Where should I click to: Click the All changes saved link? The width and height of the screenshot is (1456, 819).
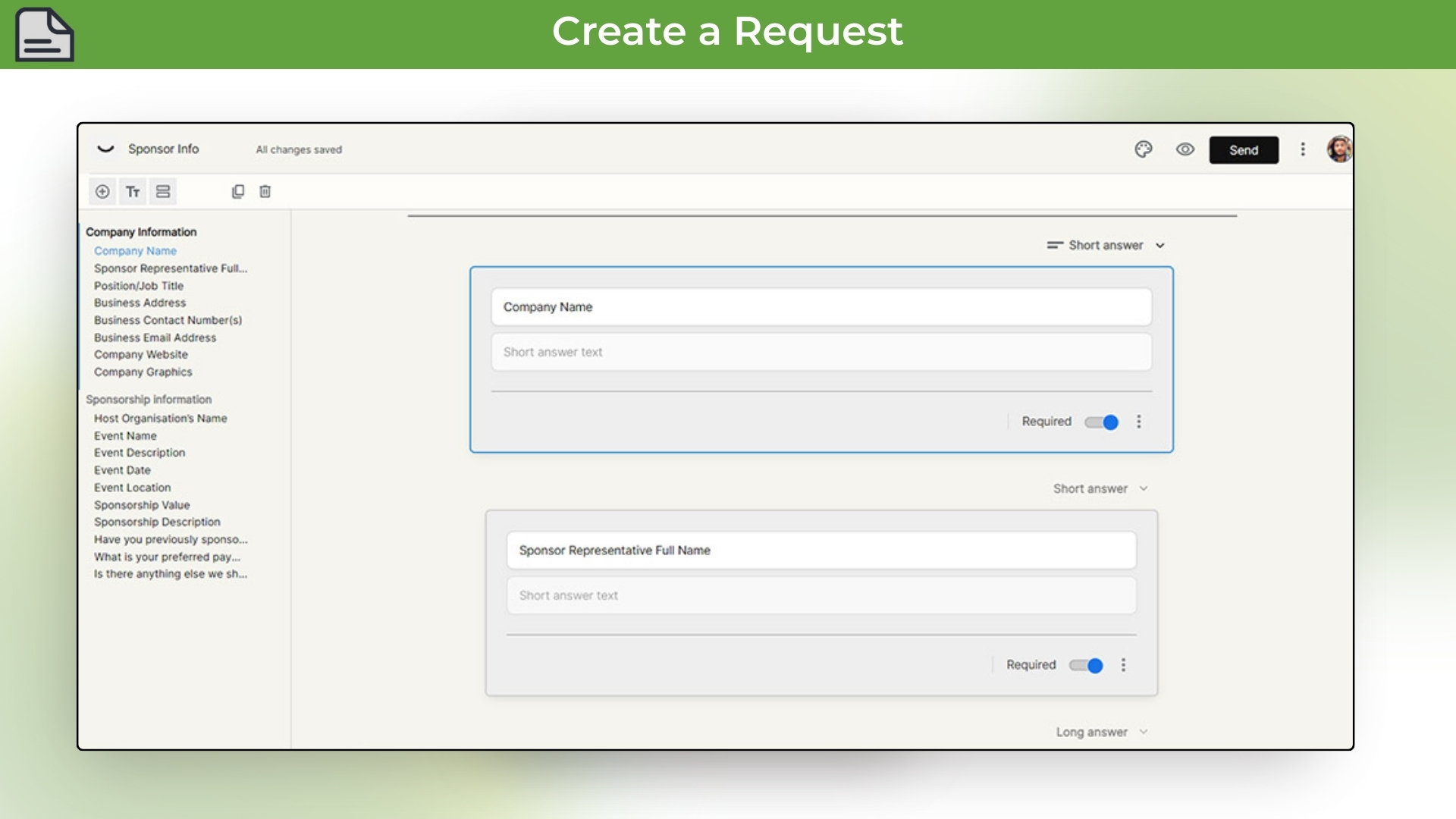pyautogui.click(x=299, y=149)
